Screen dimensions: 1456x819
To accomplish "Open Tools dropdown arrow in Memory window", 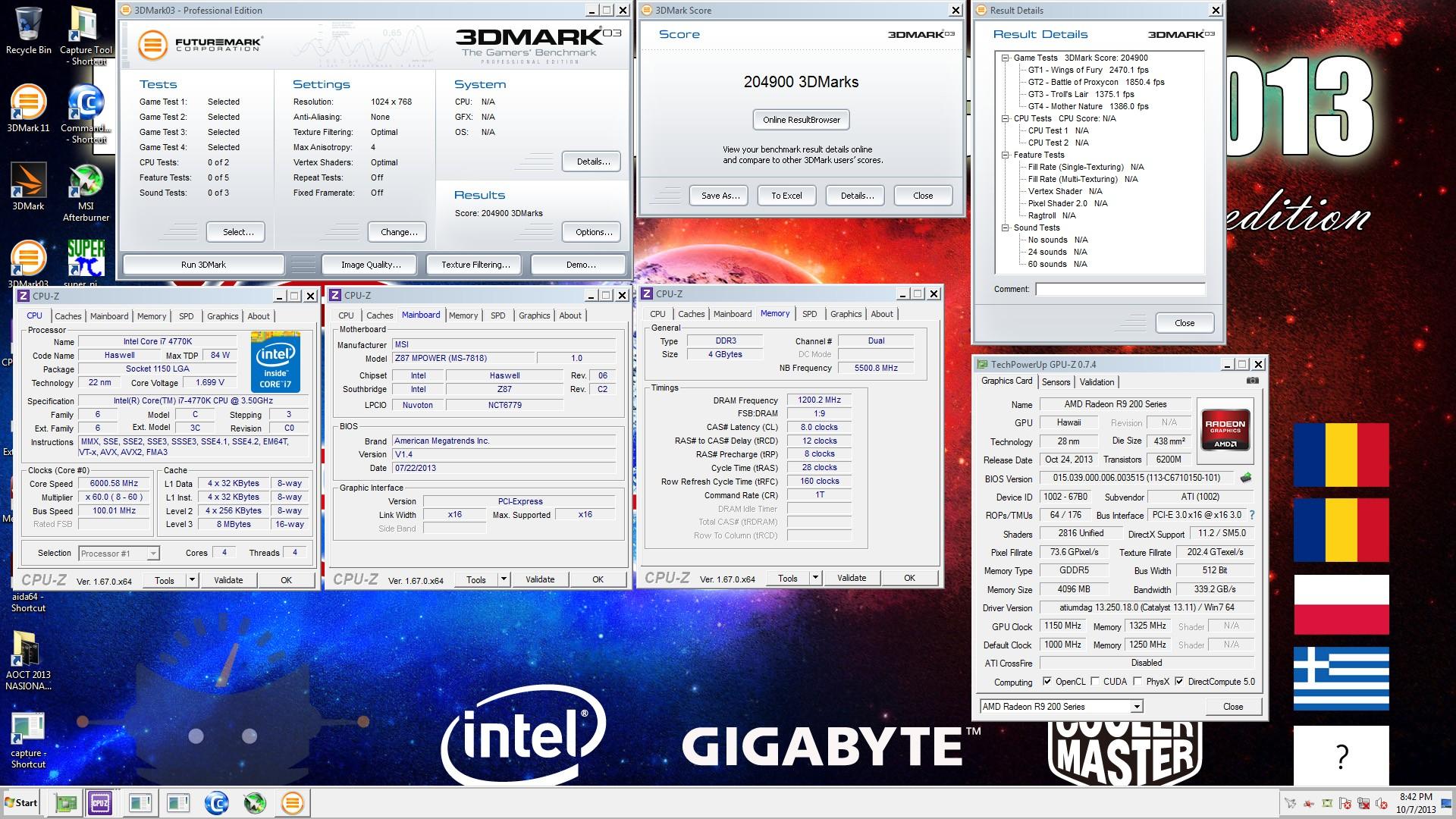I will point(815,578).
